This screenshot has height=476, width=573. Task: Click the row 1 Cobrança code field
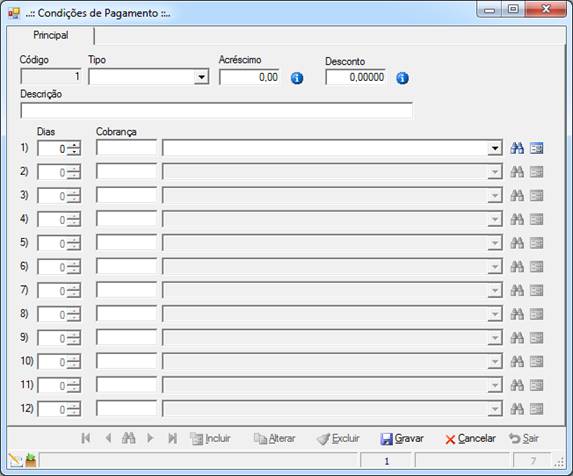pyautogui.click(x=126, y=148)
